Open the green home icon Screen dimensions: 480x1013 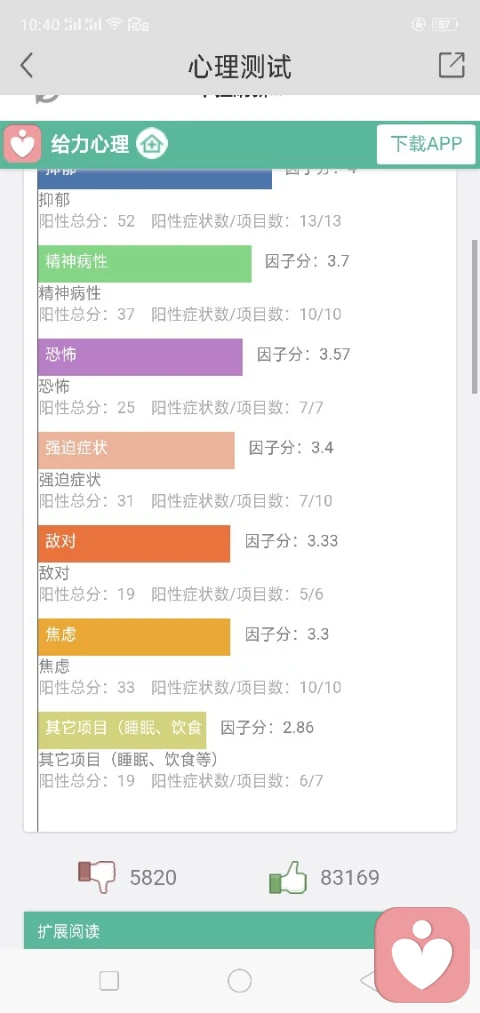[x=152, y=143]
